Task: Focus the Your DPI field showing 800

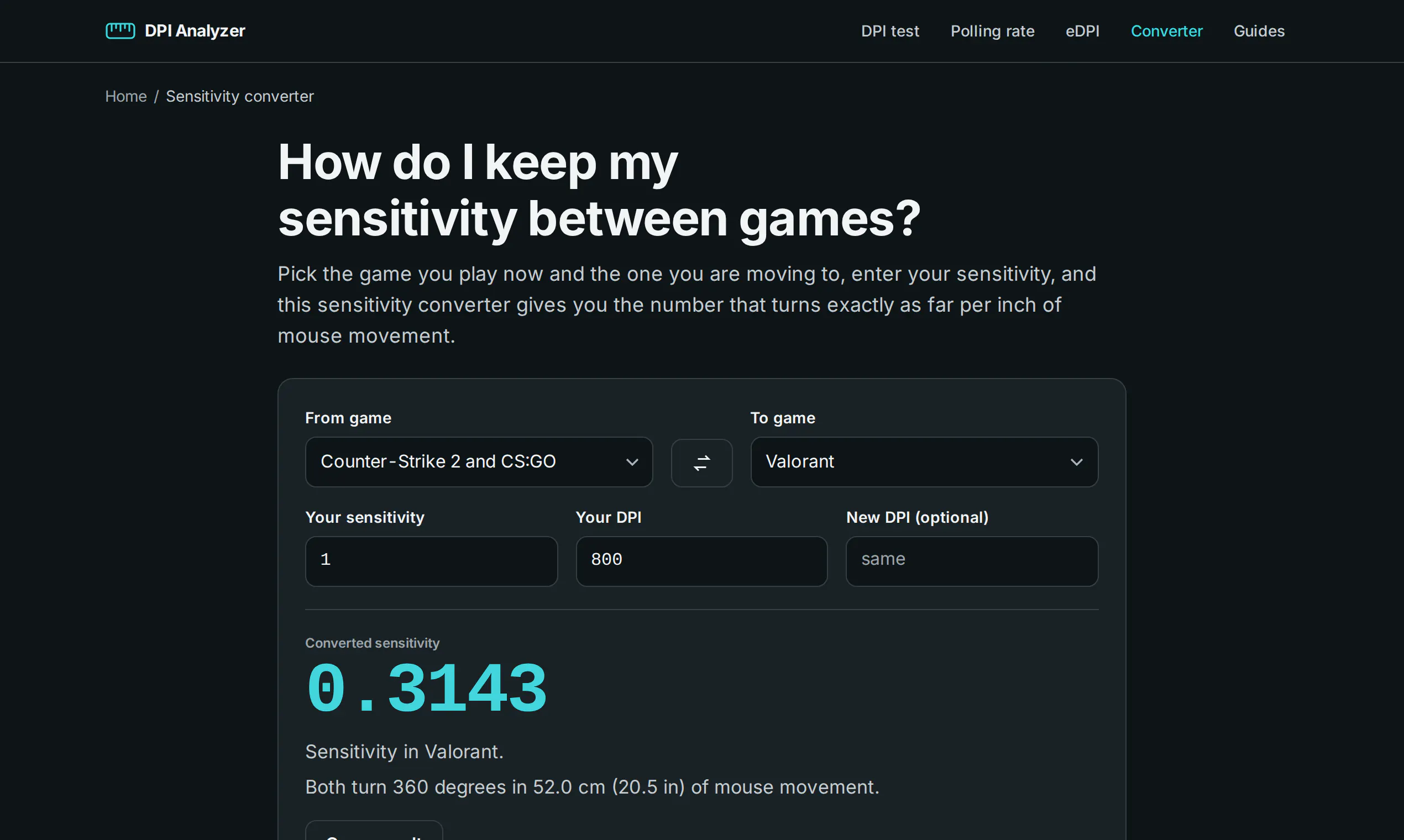Action: pyautogui.click(x=701, y=561)
